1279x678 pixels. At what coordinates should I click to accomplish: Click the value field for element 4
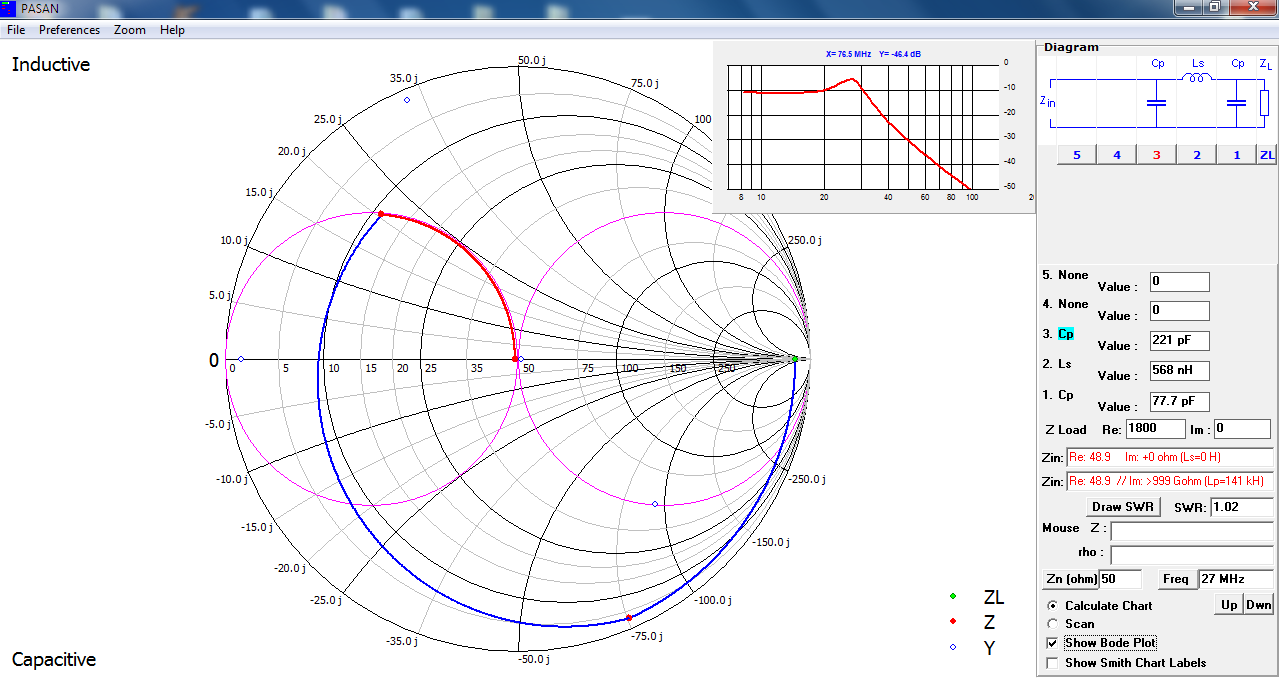click(x=1179, y=311)
